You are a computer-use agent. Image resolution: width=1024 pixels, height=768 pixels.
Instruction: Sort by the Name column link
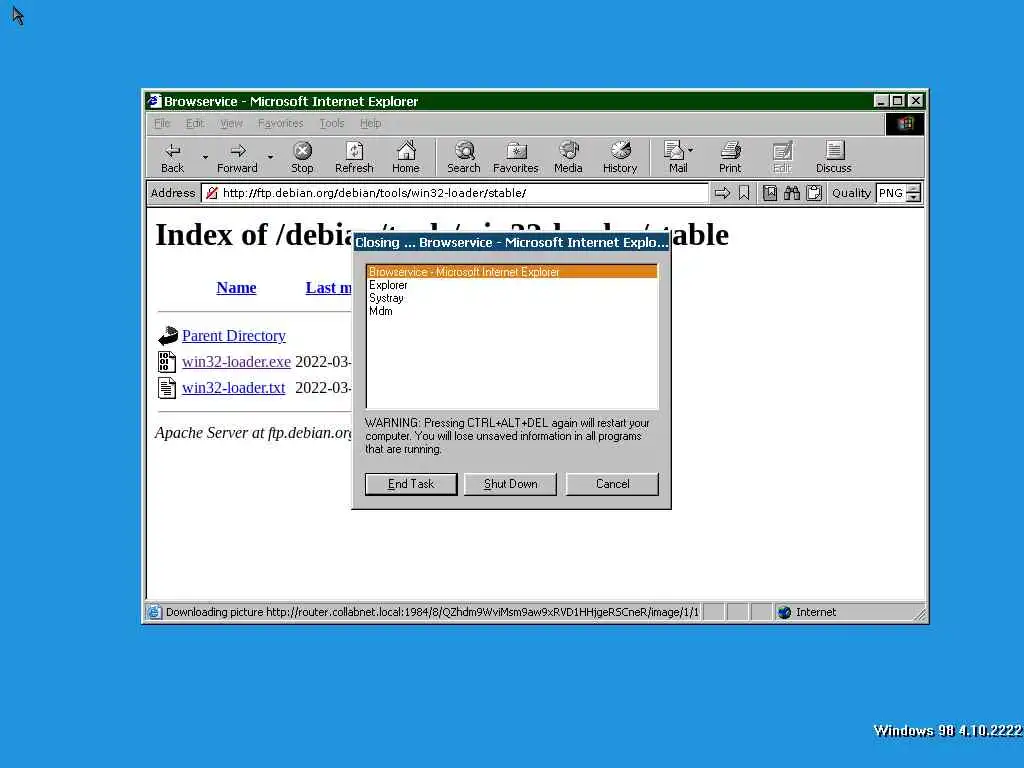coord(236,288)
